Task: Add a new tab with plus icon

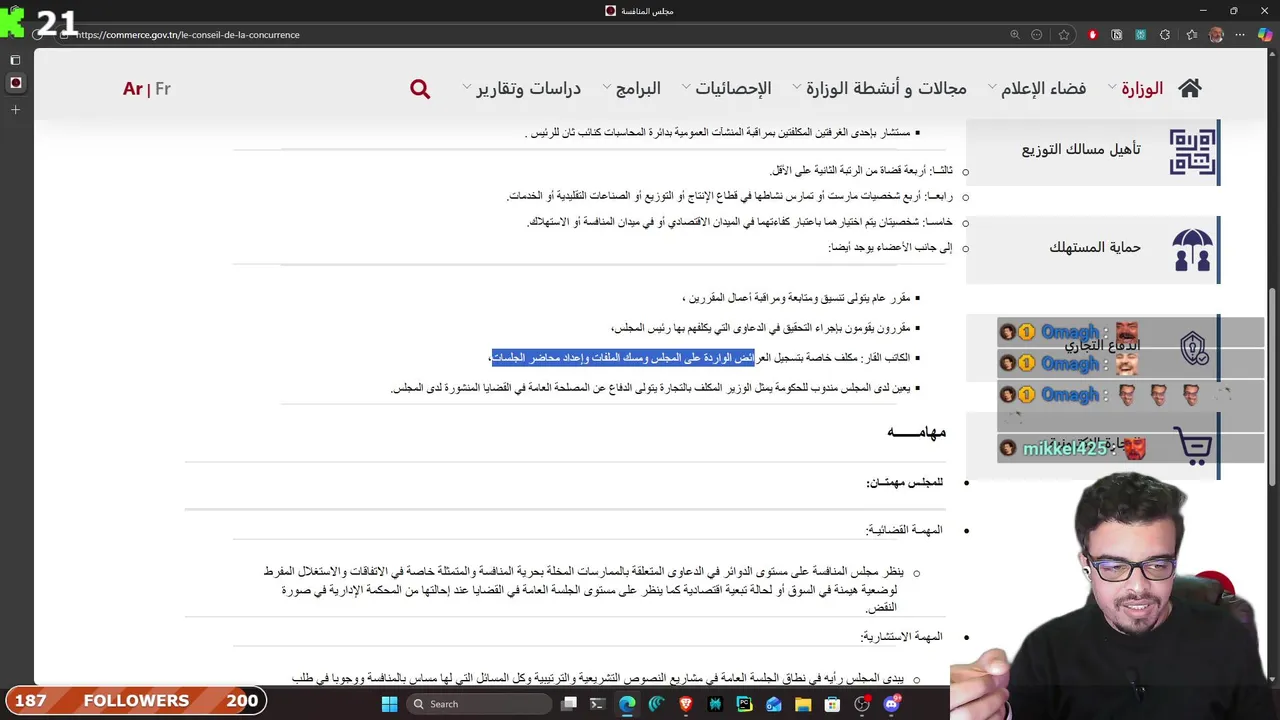Action: pyautogui.click(x=15, y=109)
